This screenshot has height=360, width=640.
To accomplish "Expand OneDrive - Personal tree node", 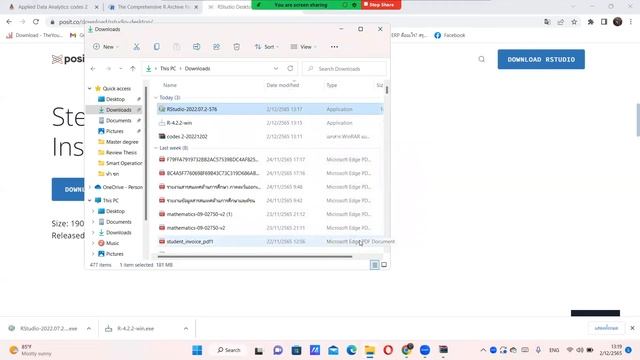I will coord(90,187).
